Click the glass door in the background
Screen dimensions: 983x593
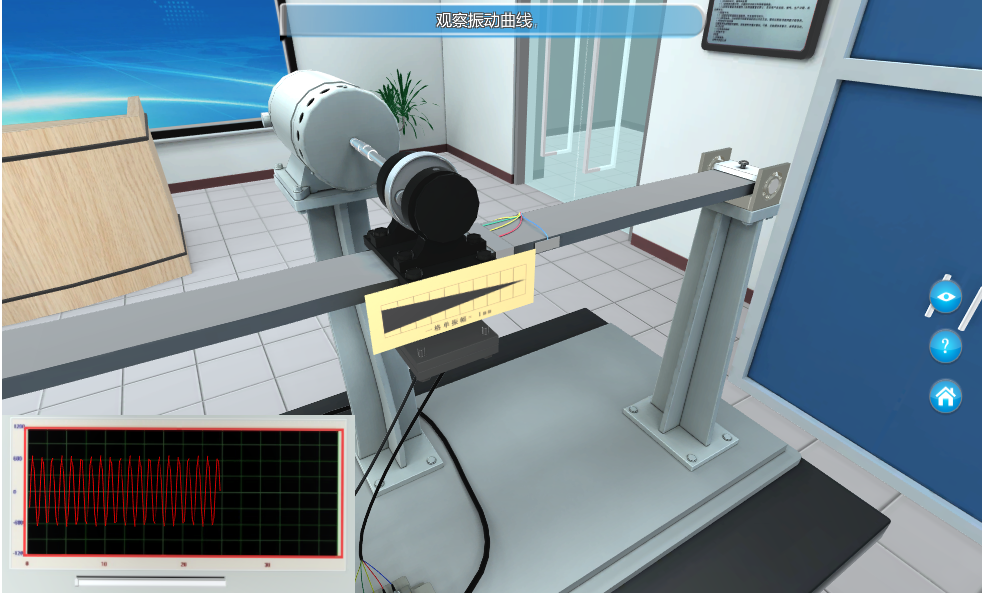(590, 110)
